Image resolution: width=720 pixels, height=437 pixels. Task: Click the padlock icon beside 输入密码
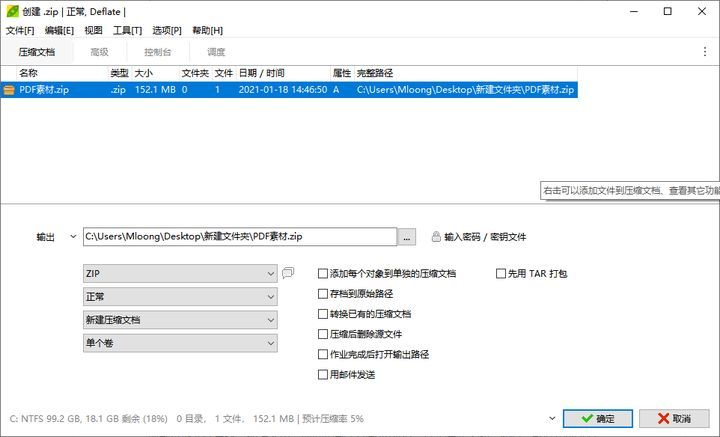pos(436,237)
